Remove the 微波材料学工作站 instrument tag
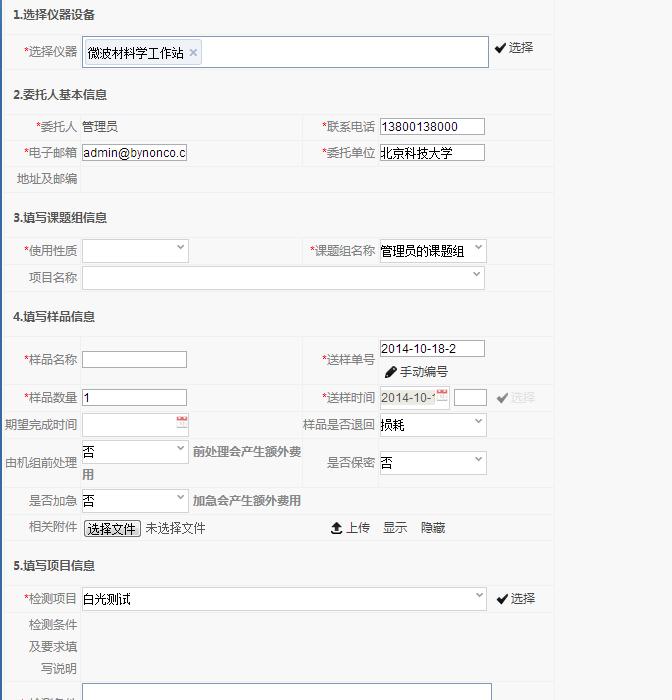Screen dimensions: 672x700 (x=193, y=53)
